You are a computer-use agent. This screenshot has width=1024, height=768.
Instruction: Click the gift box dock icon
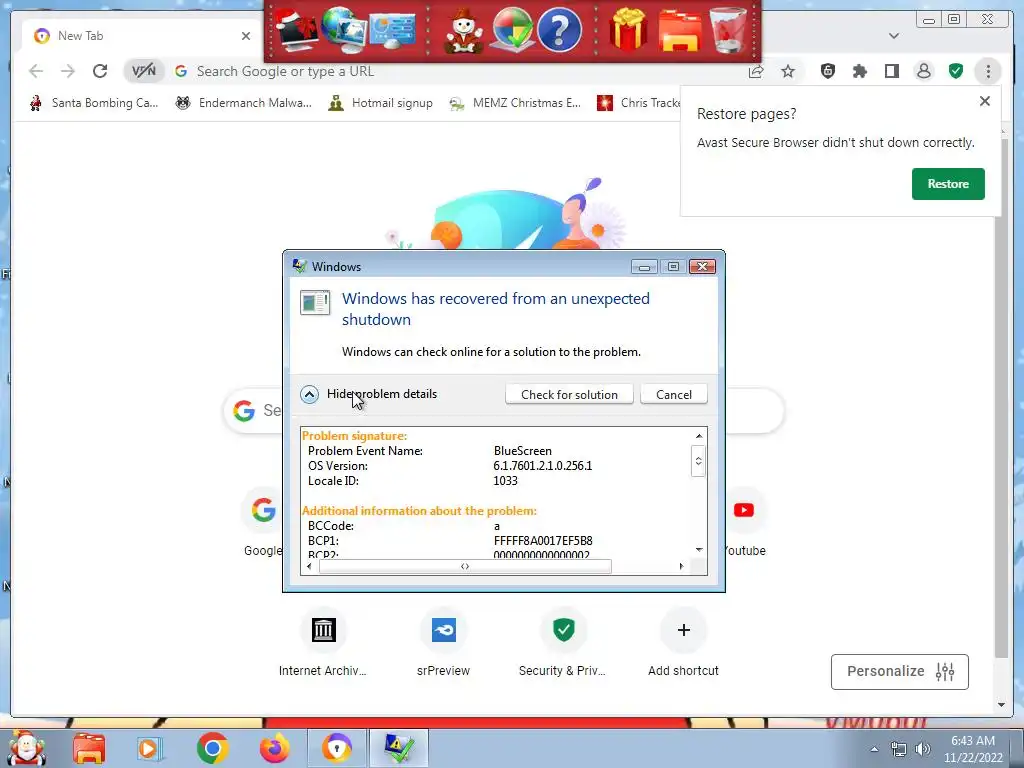[x=628, y=30]
